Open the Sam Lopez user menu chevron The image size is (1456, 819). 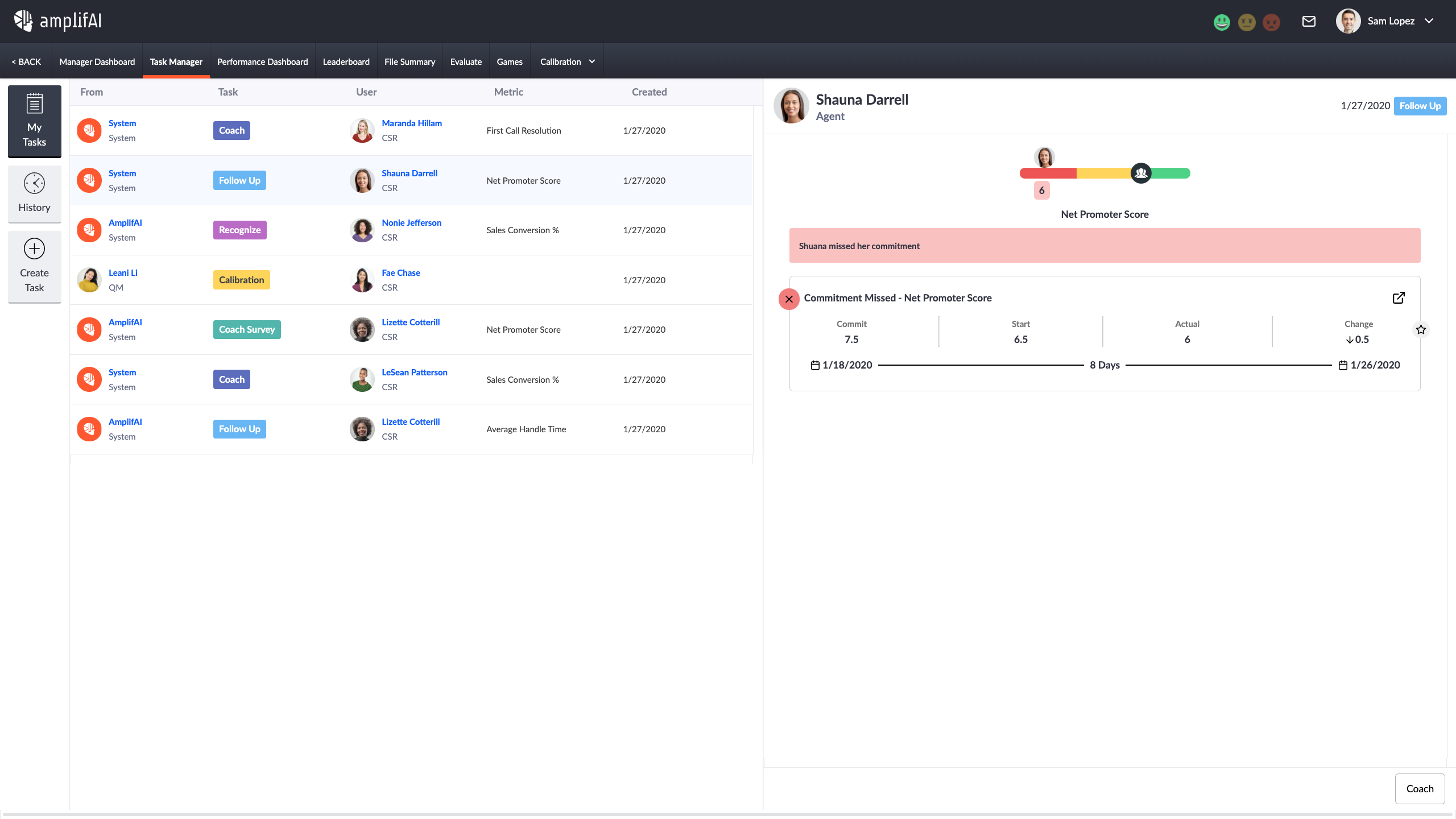point(1429,21)
